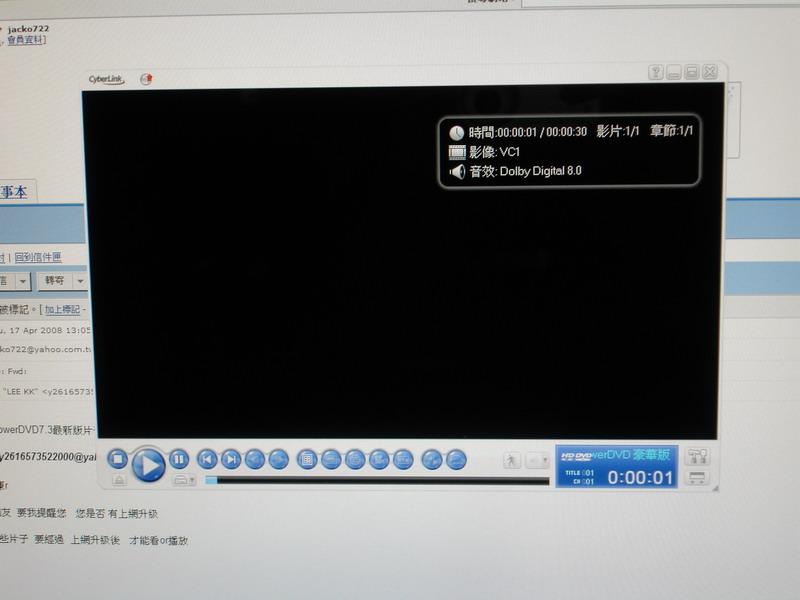Open the 轉寄 forward dropdown arrow

pos(80,281)
